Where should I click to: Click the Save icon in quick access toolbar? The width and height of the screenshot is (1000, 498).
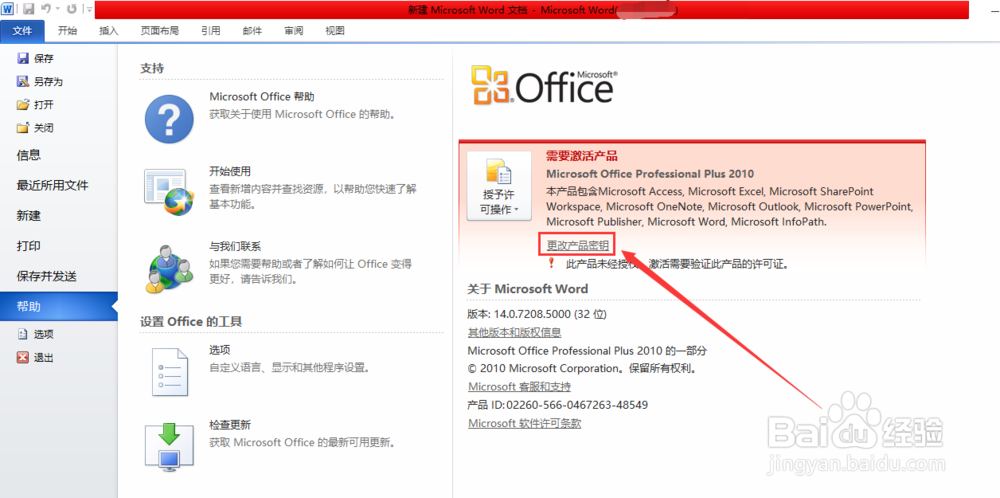click(29, 9)
